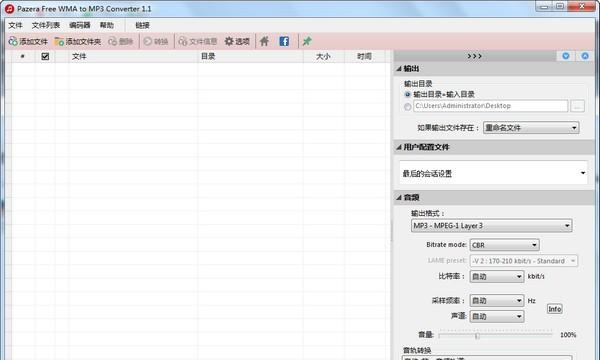Open the 编码器 menu
600x360 pixels.
[80, 25]
